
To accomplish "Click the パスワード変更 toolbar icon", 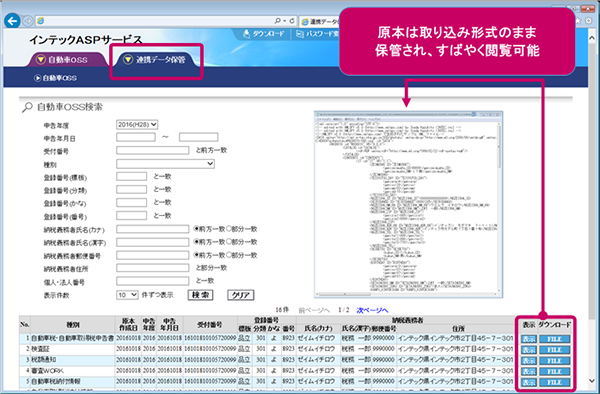I will pos(300,34).
